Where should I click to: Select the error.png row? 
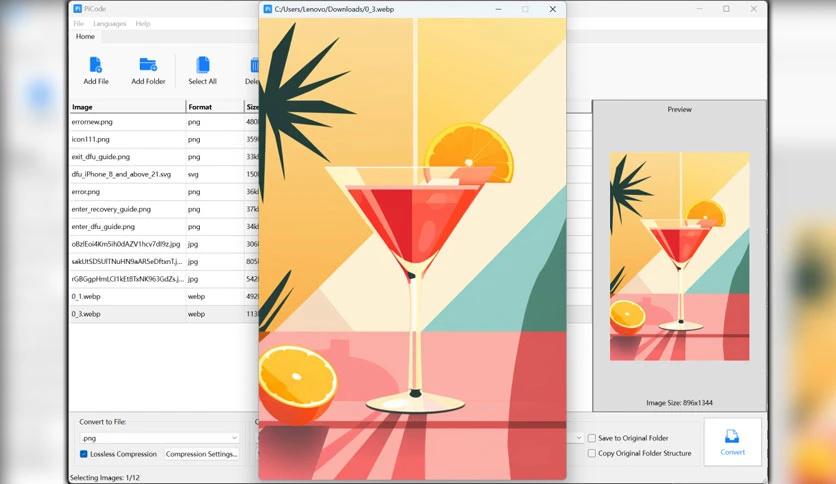tap(164, 192)
